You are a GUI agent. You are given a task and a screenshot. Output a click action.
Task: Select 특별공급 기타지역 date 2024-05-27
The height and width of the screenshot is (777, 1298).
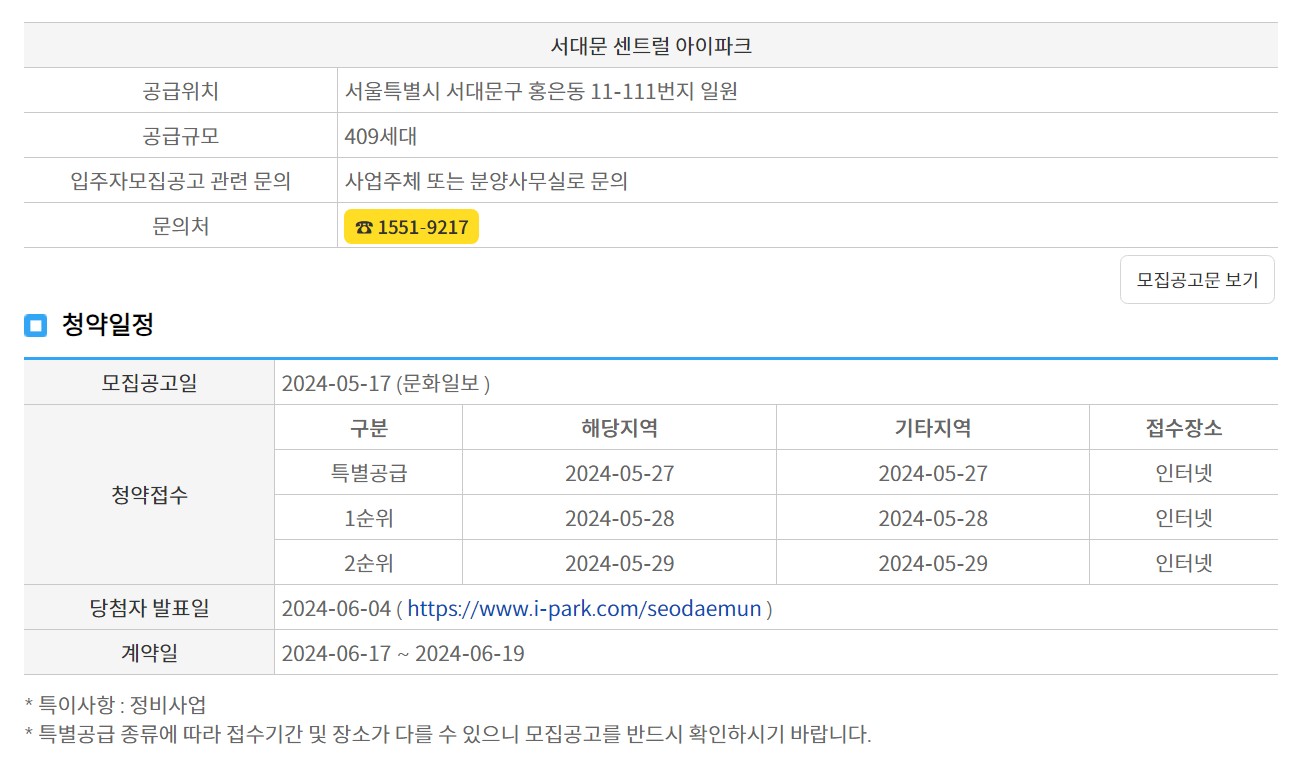point(933,473)
